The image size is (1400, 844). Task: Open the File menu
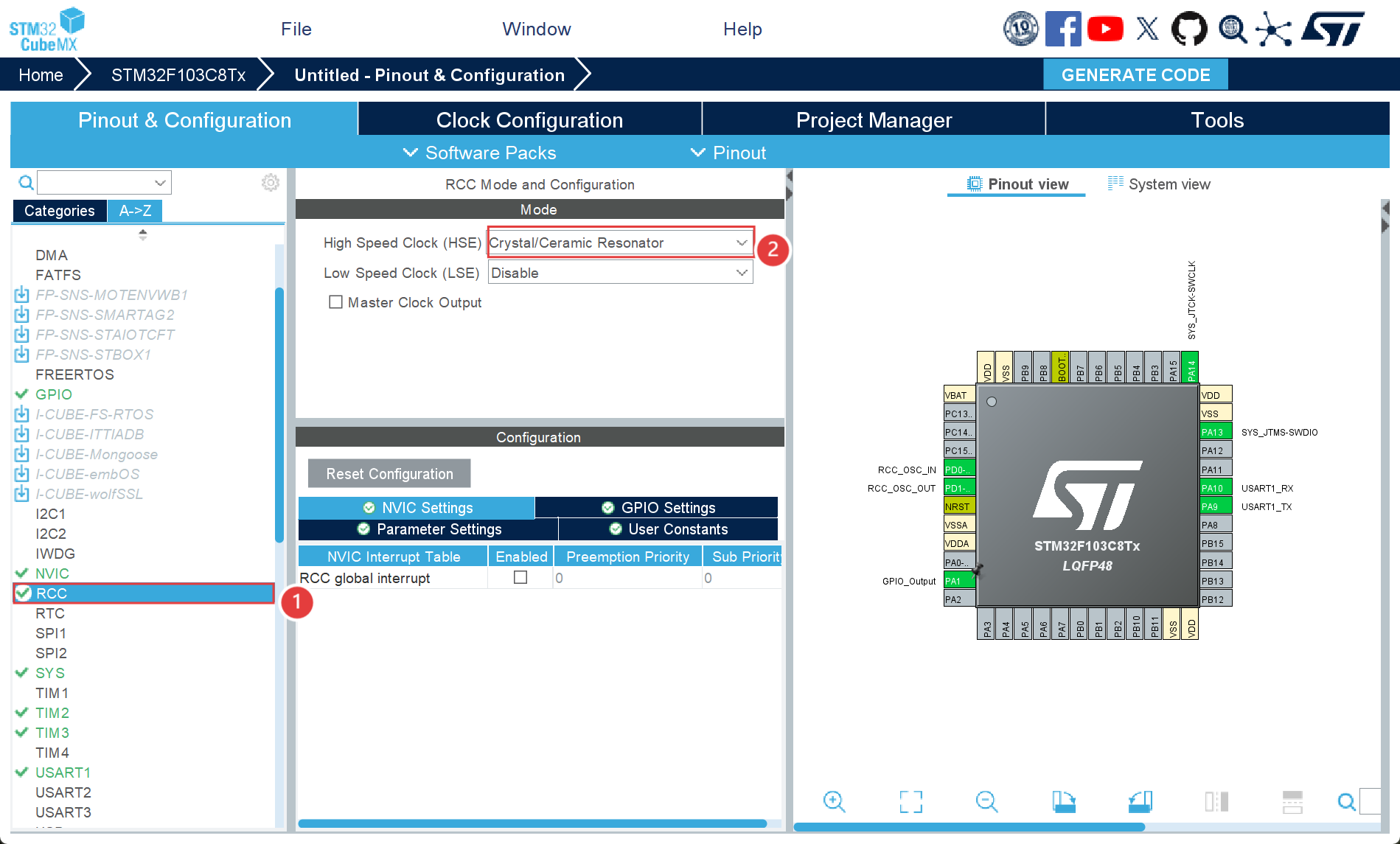[x=296, y=29]
